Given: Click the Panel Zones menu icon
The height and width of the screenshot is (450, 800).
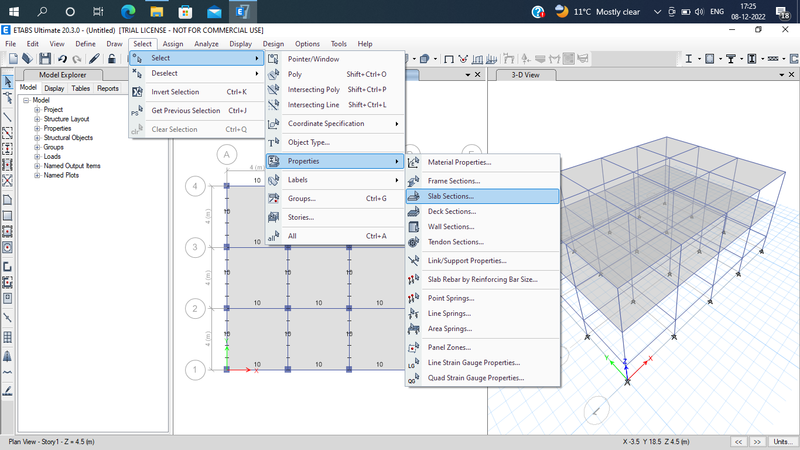Looking at the screenshot, I should click(414, 347).
